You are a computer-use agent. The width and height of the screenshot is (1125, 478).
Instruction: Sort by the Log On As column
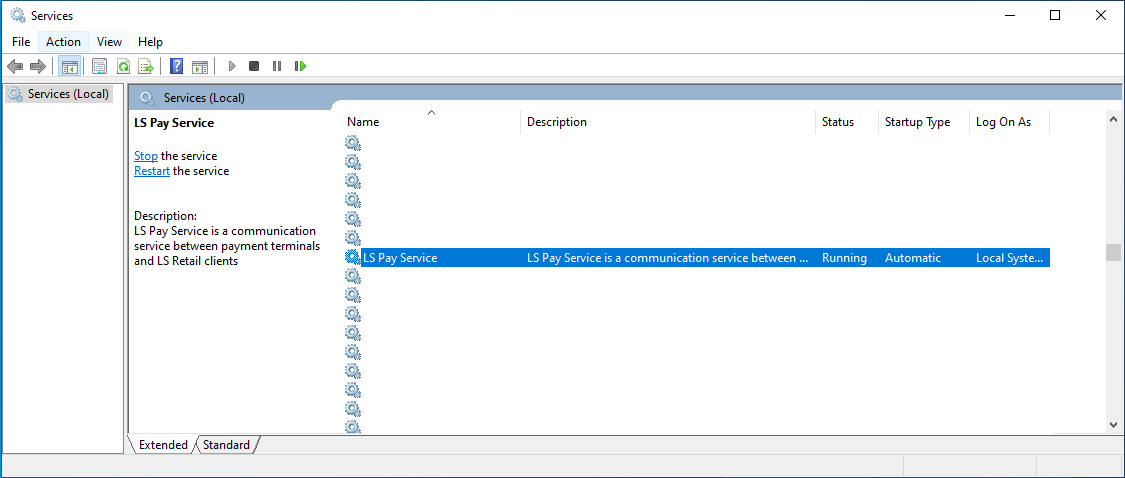(1009, 122)
